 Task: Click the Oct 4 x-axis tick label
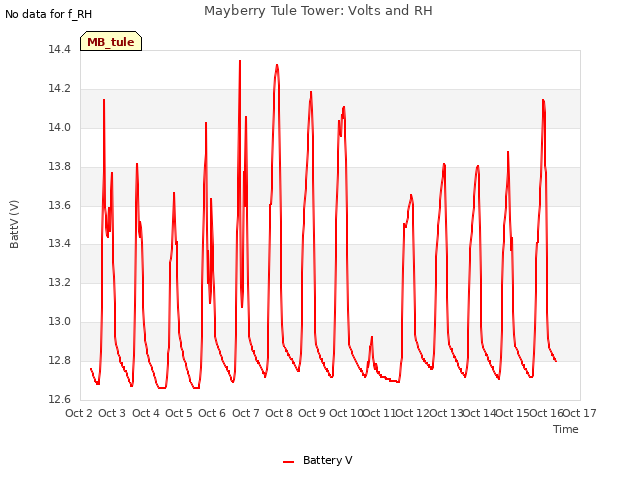coord(146,413)
